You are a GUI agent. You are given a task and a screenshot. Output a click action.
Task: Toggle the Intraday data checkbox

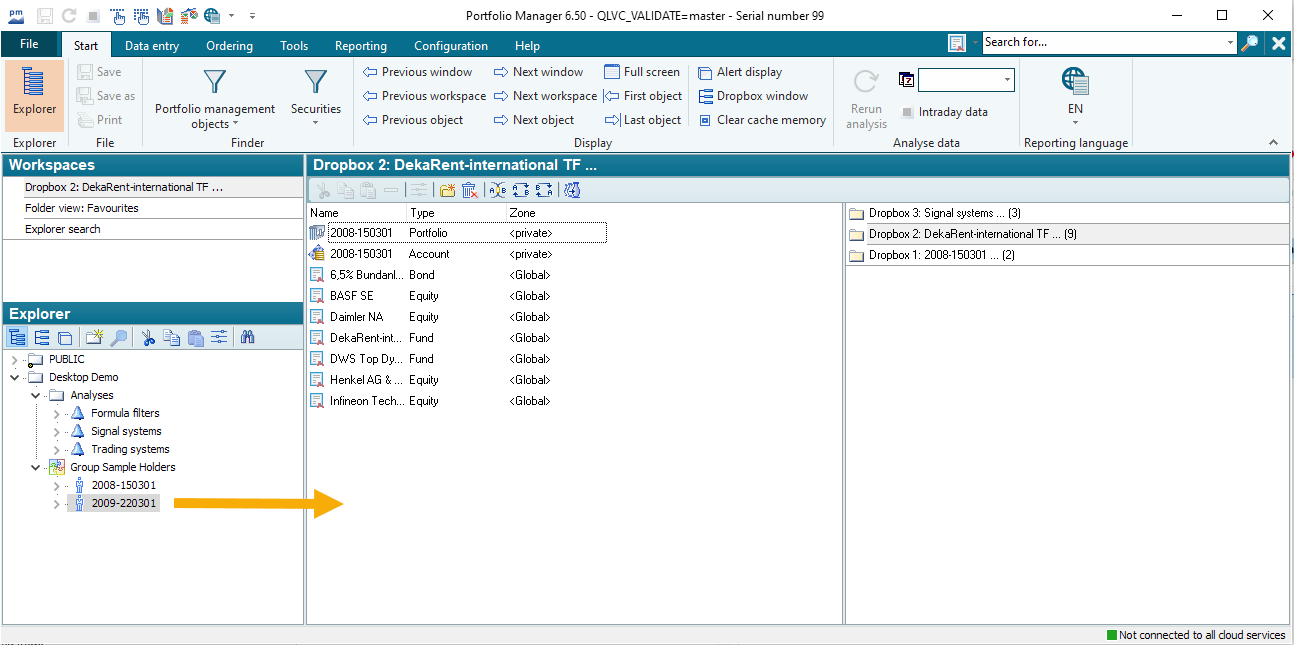[x=907, y=112]
